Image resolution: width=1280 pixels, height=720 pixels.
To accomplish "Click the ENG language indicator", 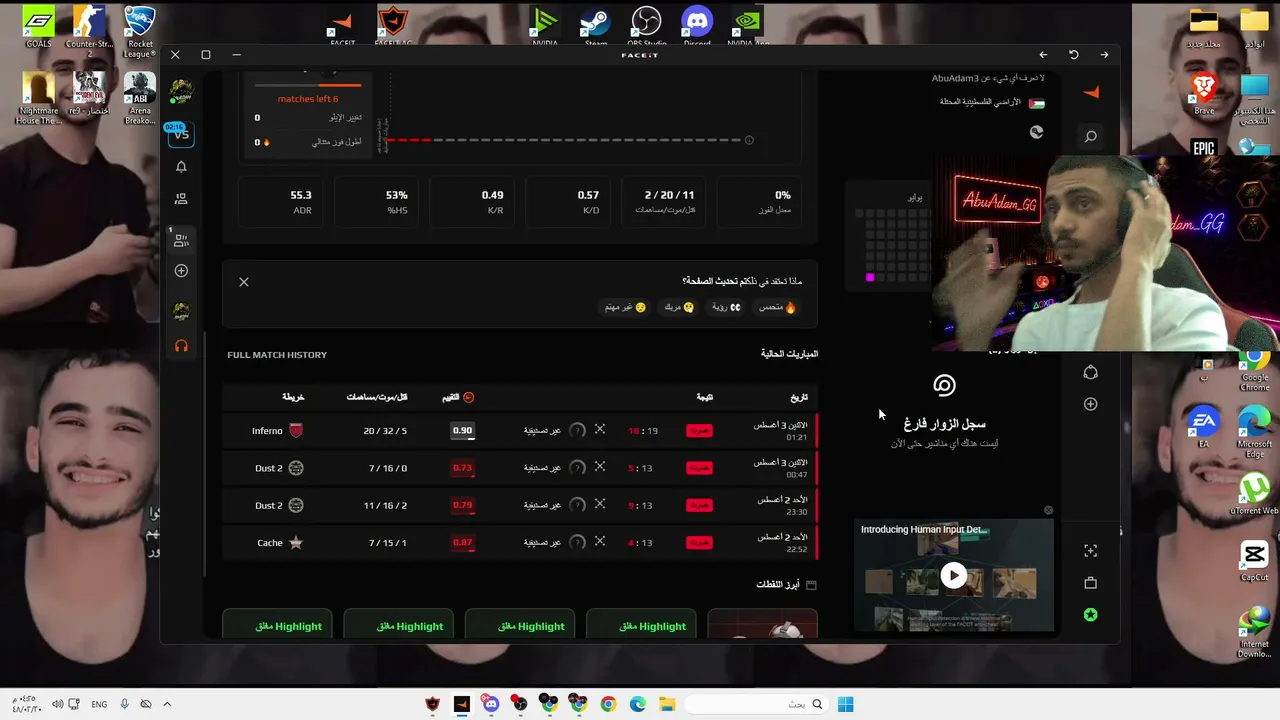I will coord(99,704).
